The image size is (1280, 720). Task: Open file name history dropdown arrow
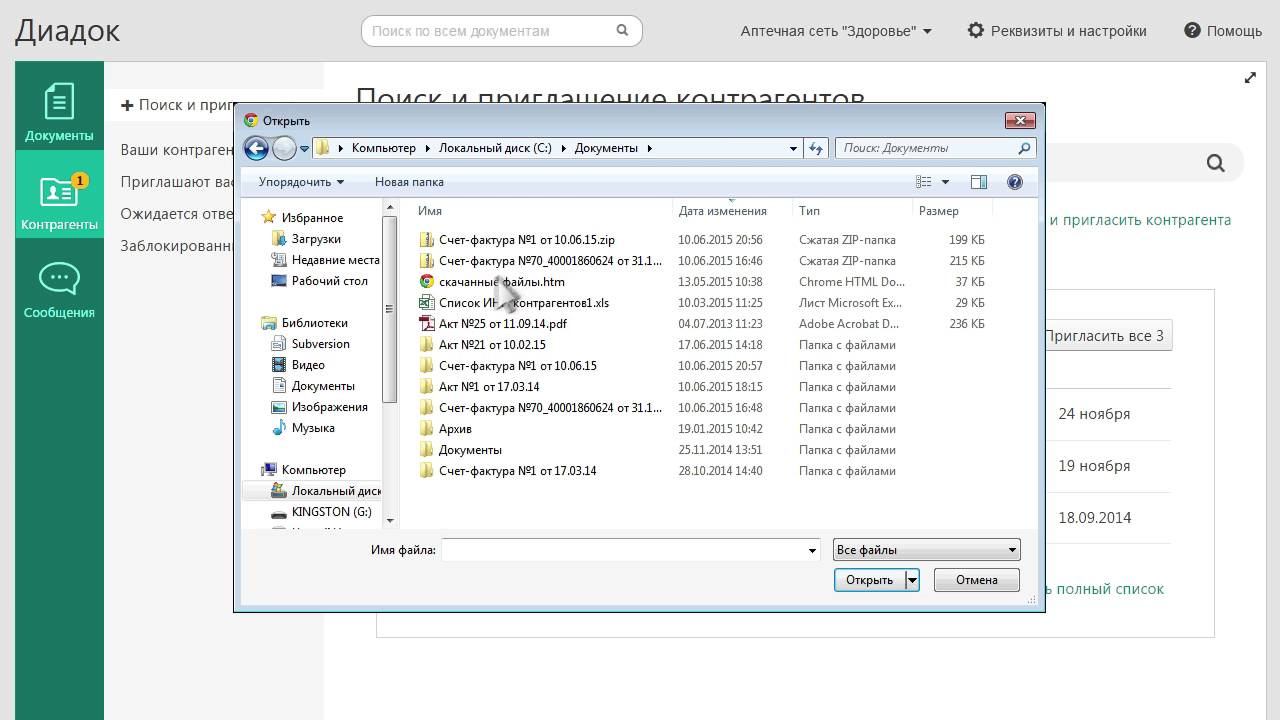coord(812,550)
